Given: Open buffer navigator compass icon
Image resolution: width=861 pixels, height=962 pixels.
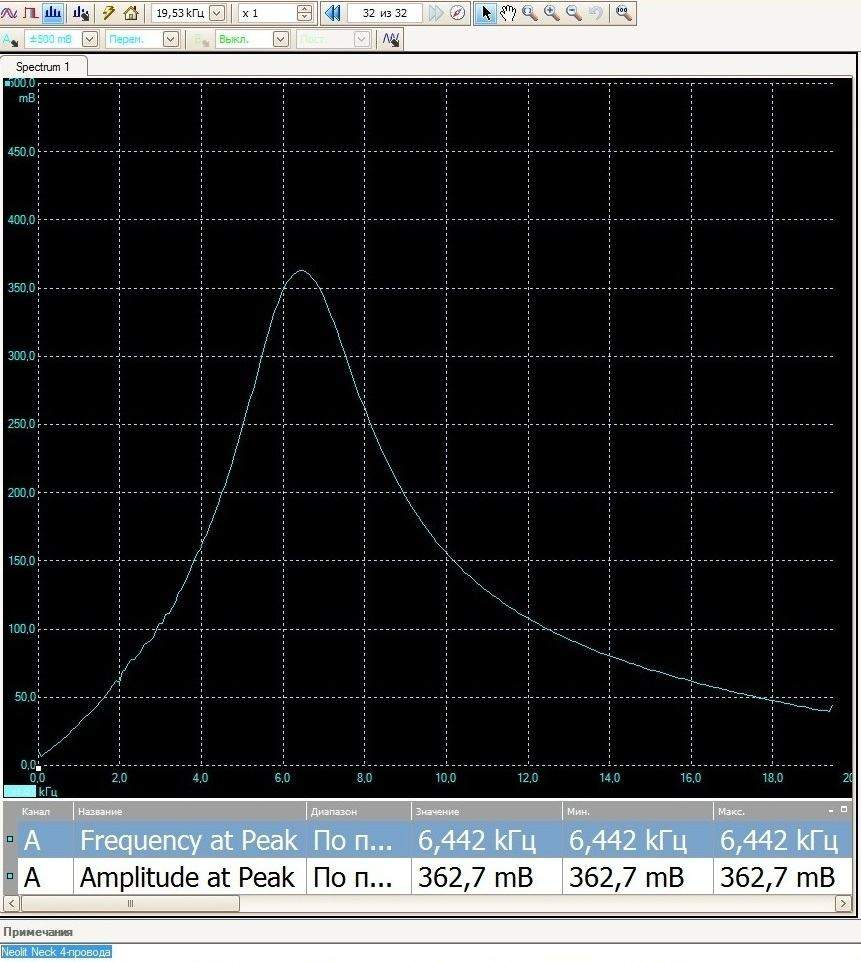Looking at the screenshot, I should click(x=457, y=13).
